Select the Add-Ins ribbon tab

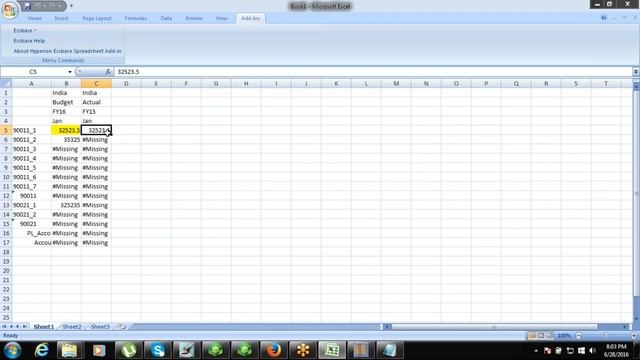point(250,18)
